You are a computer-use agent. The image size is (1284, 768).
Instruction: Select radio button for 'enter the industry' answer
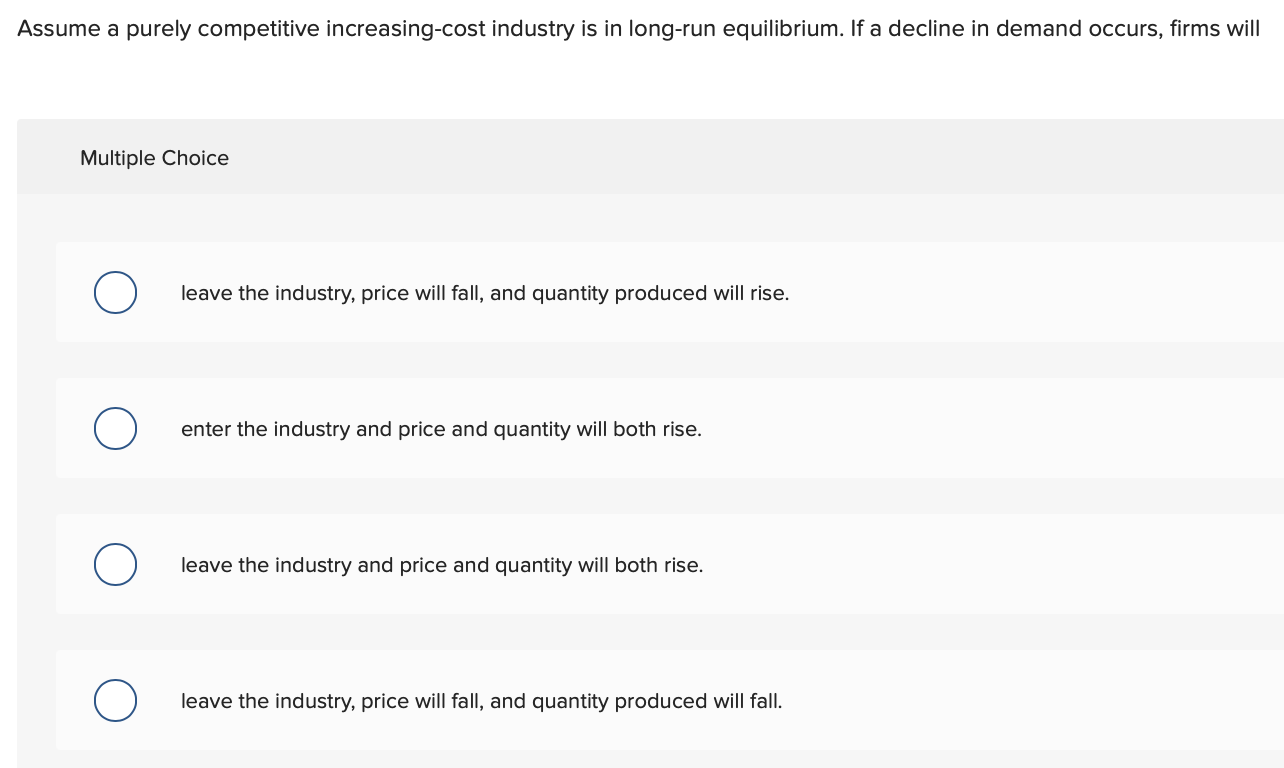point(116,428)
